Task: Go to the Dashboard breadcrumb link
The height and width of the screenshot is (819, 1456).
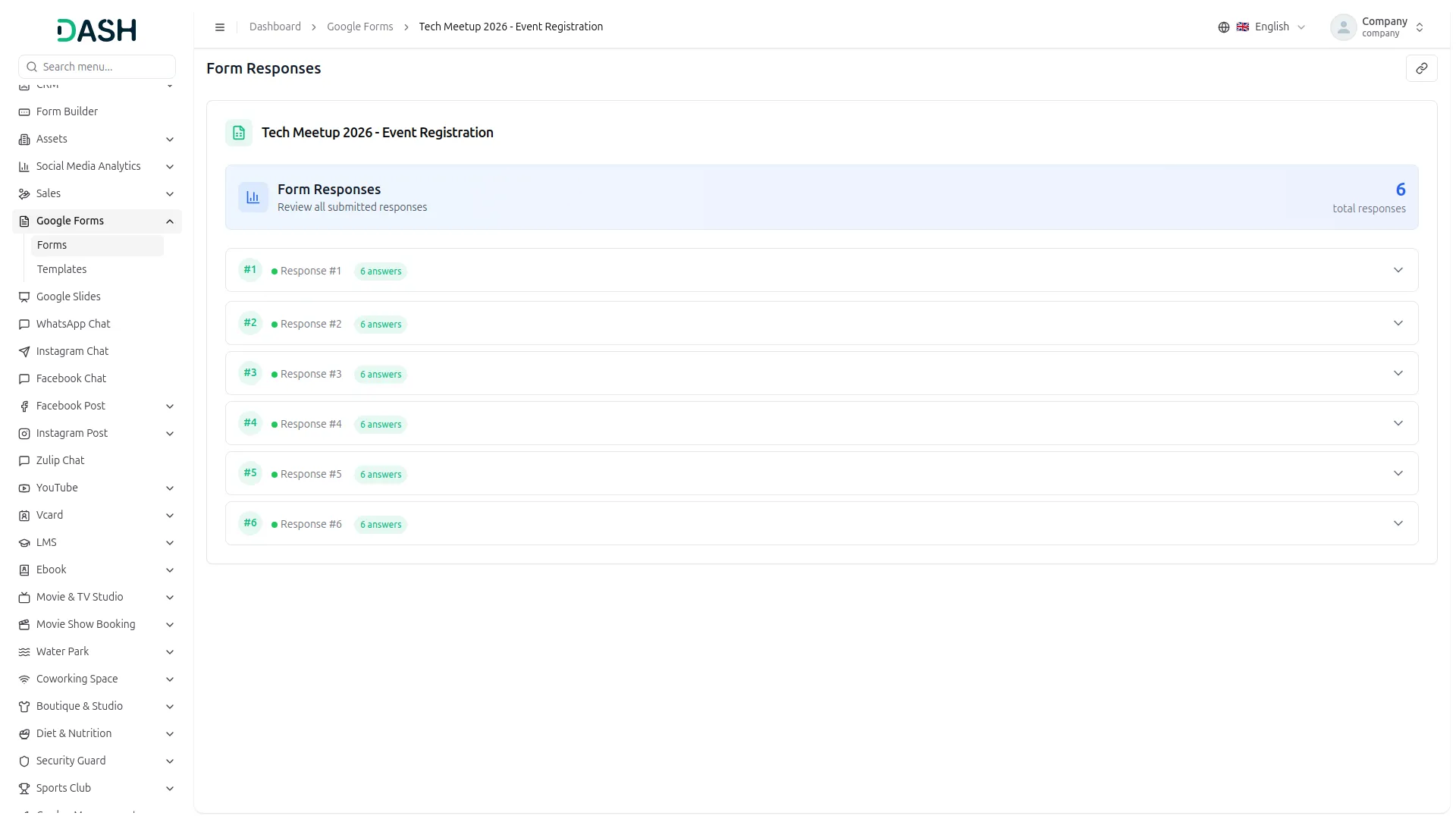Action: click(275, 27)
